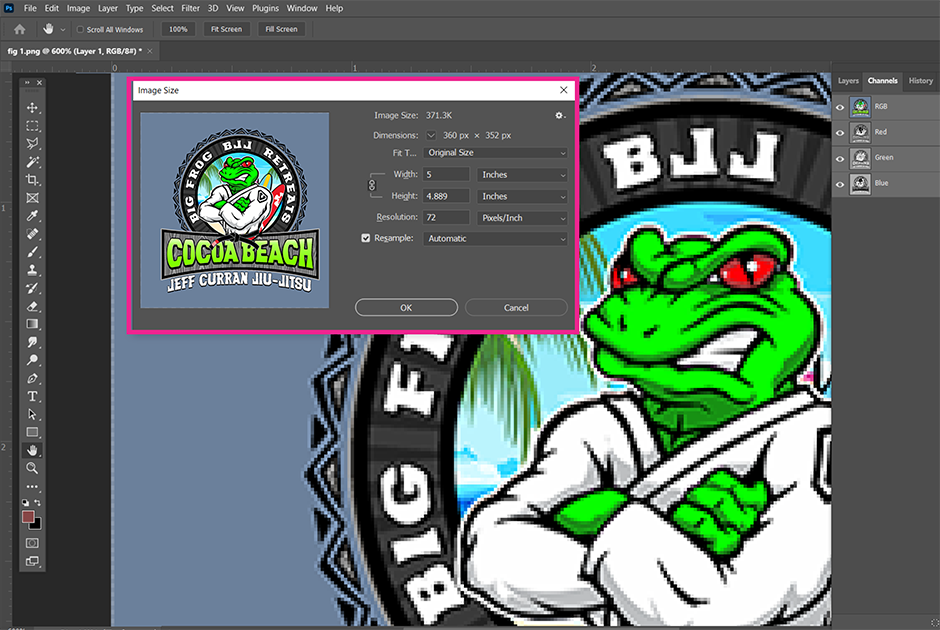The image size is (940, 630).
Task: Click OK in Image Size dialog
Action: (406, 308)
